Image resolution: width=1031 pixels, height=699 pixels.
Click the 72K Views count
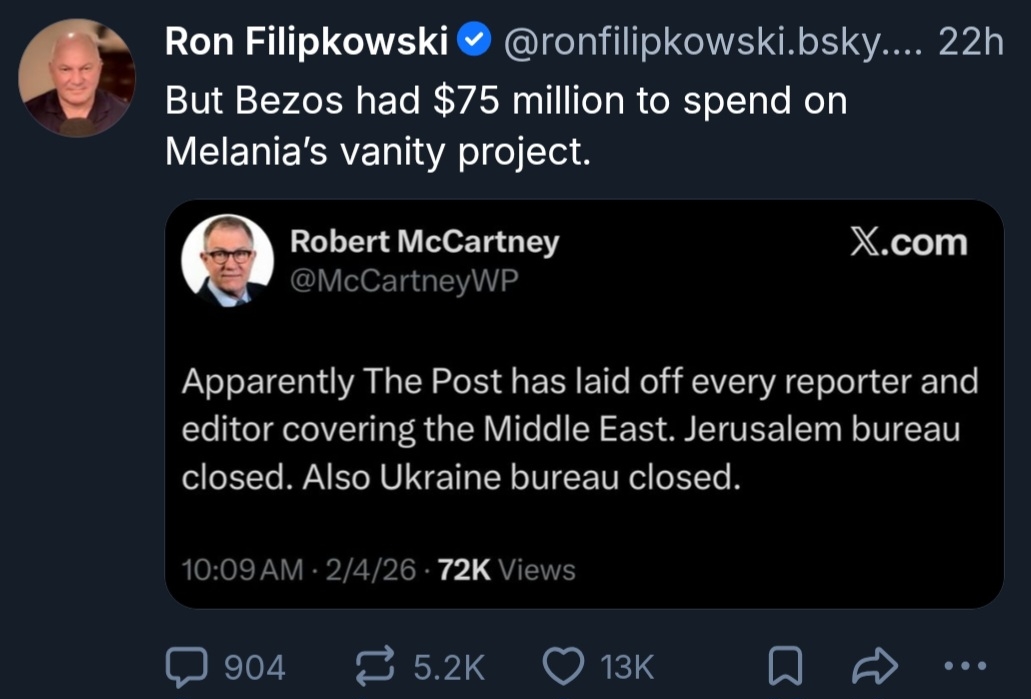pos(507,570)
